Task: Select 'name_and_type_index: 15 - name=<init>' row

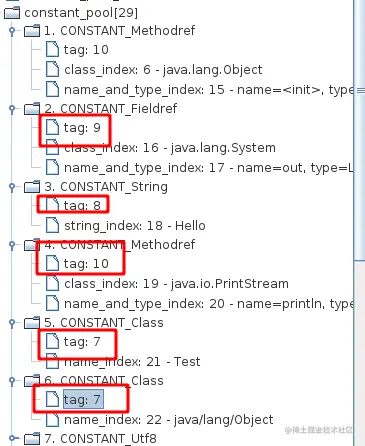Action: 208,90
